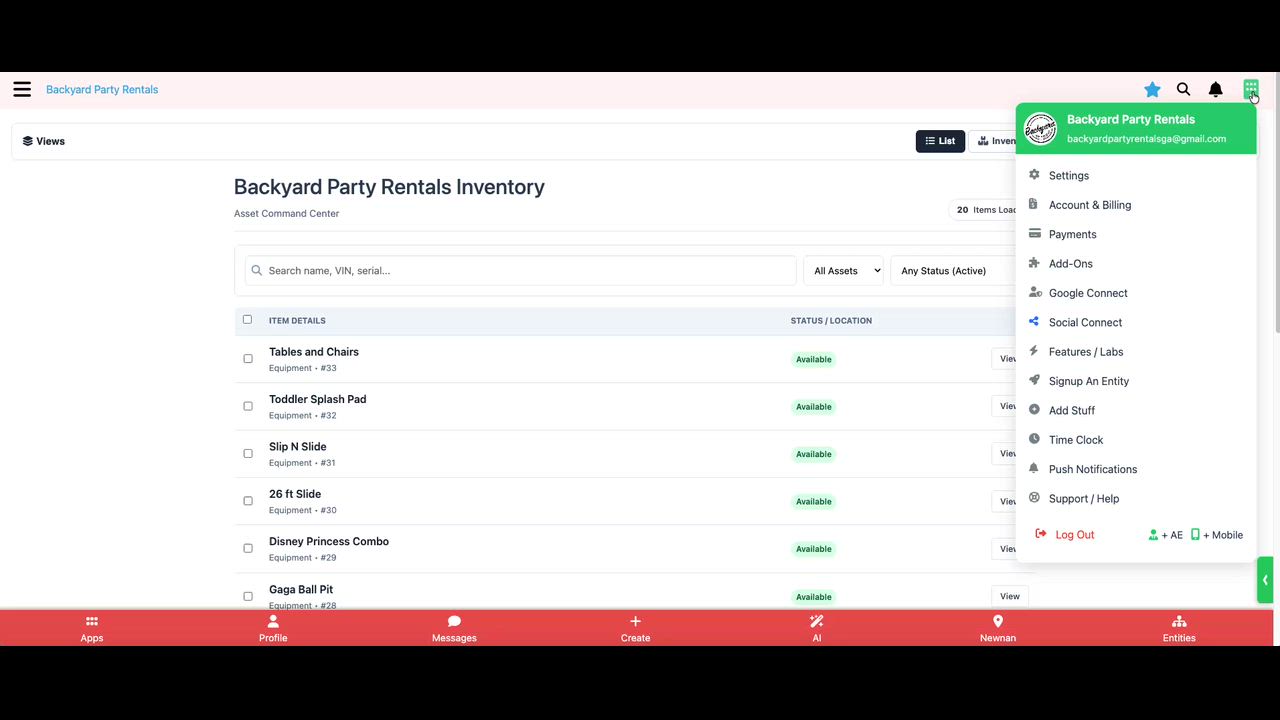
Task: Open the hamburger menu icon
Action: [x=22, y=89]
